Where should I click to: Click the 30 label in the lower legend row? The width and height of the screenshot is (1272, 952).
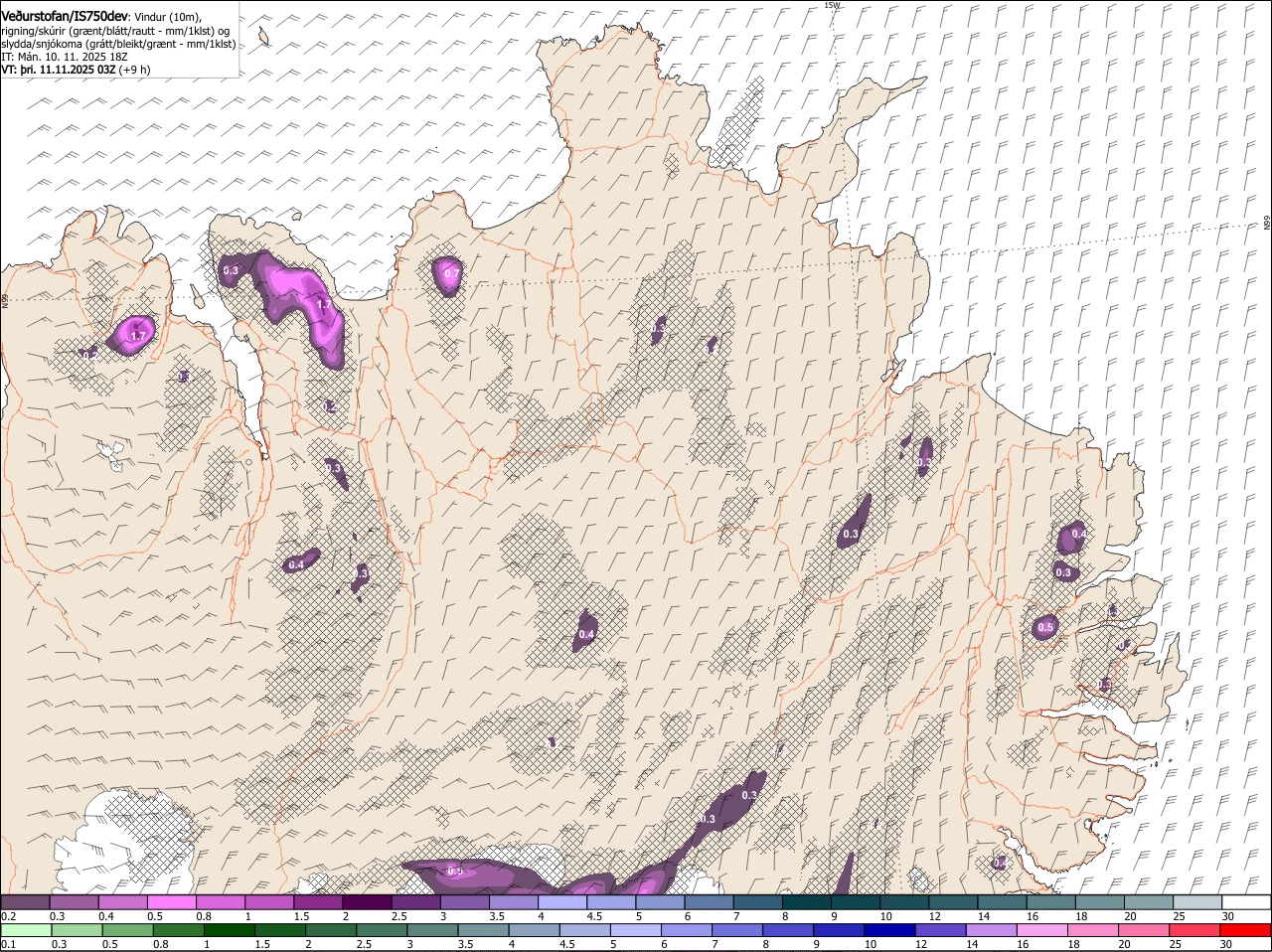tap(1225, 944)
